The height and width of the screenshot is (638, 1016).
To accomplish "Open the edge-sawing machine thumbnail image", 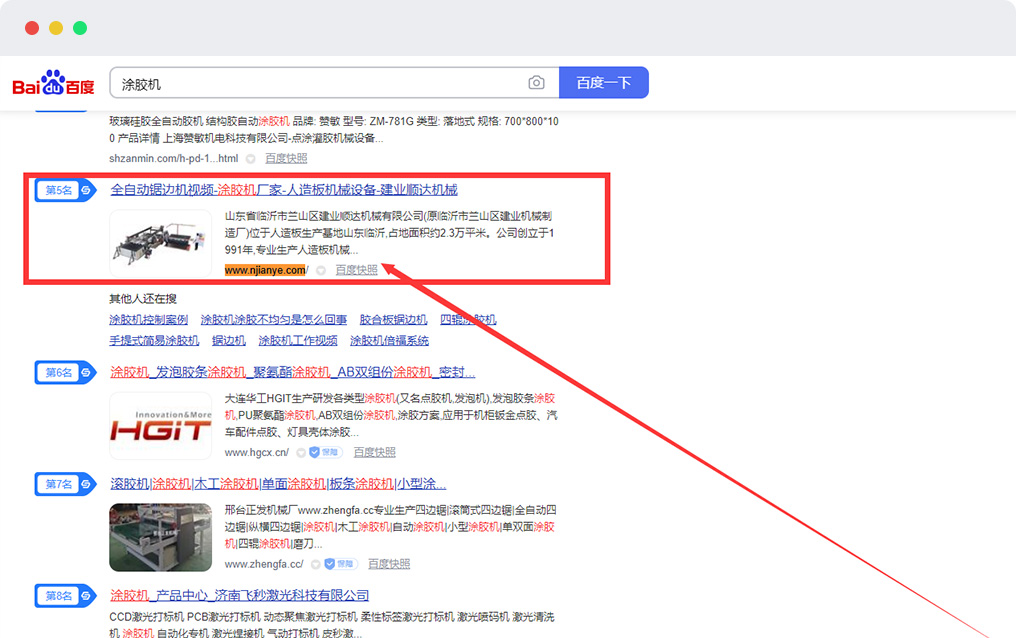I will (161, 244).
